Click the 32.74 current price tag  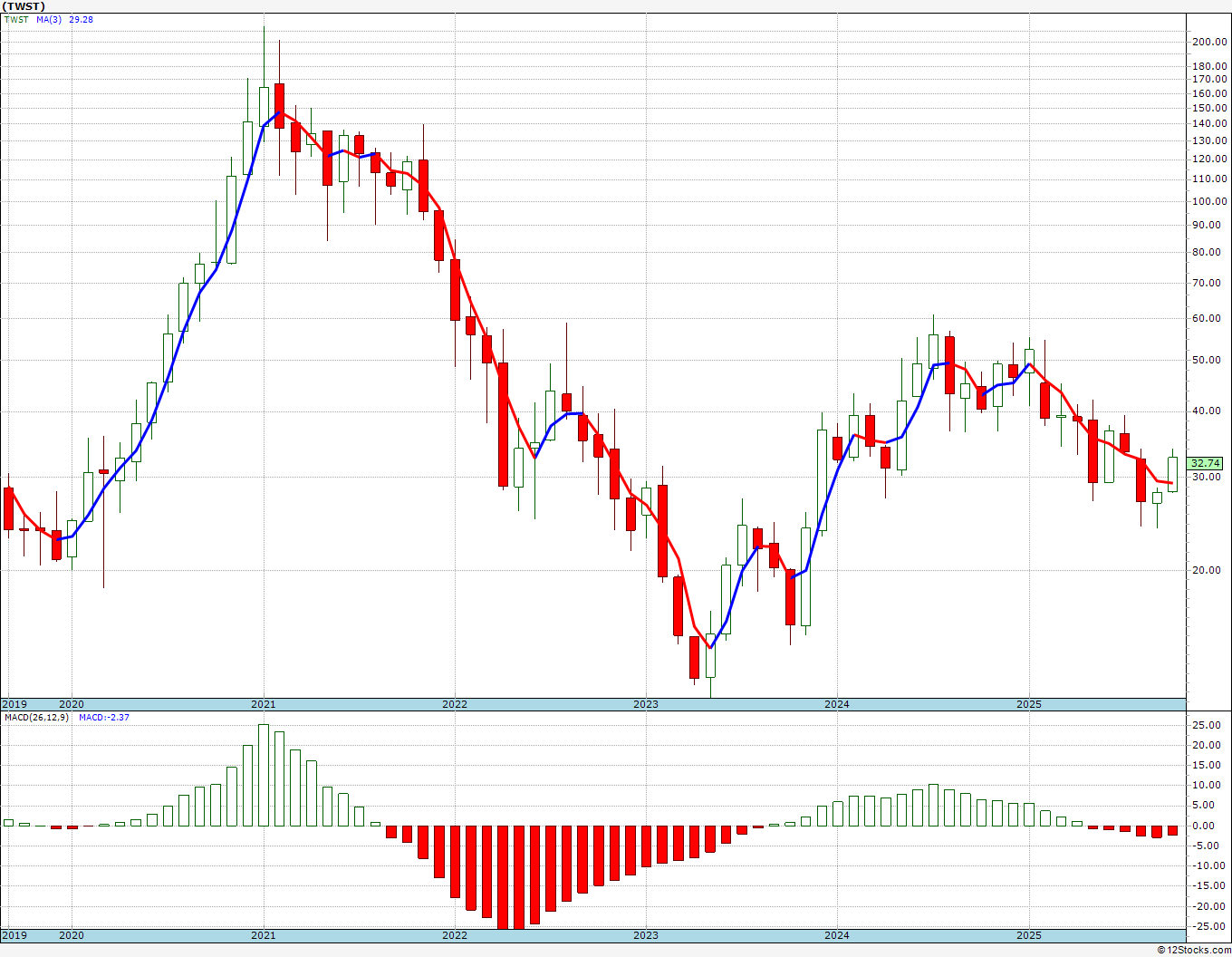(x=1206, y=463)
